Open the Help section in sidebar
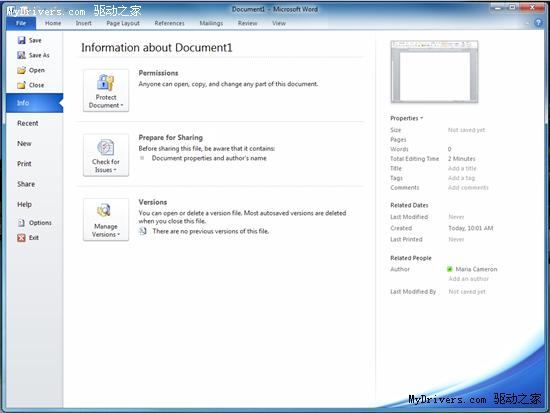 [x=24, y=205]
